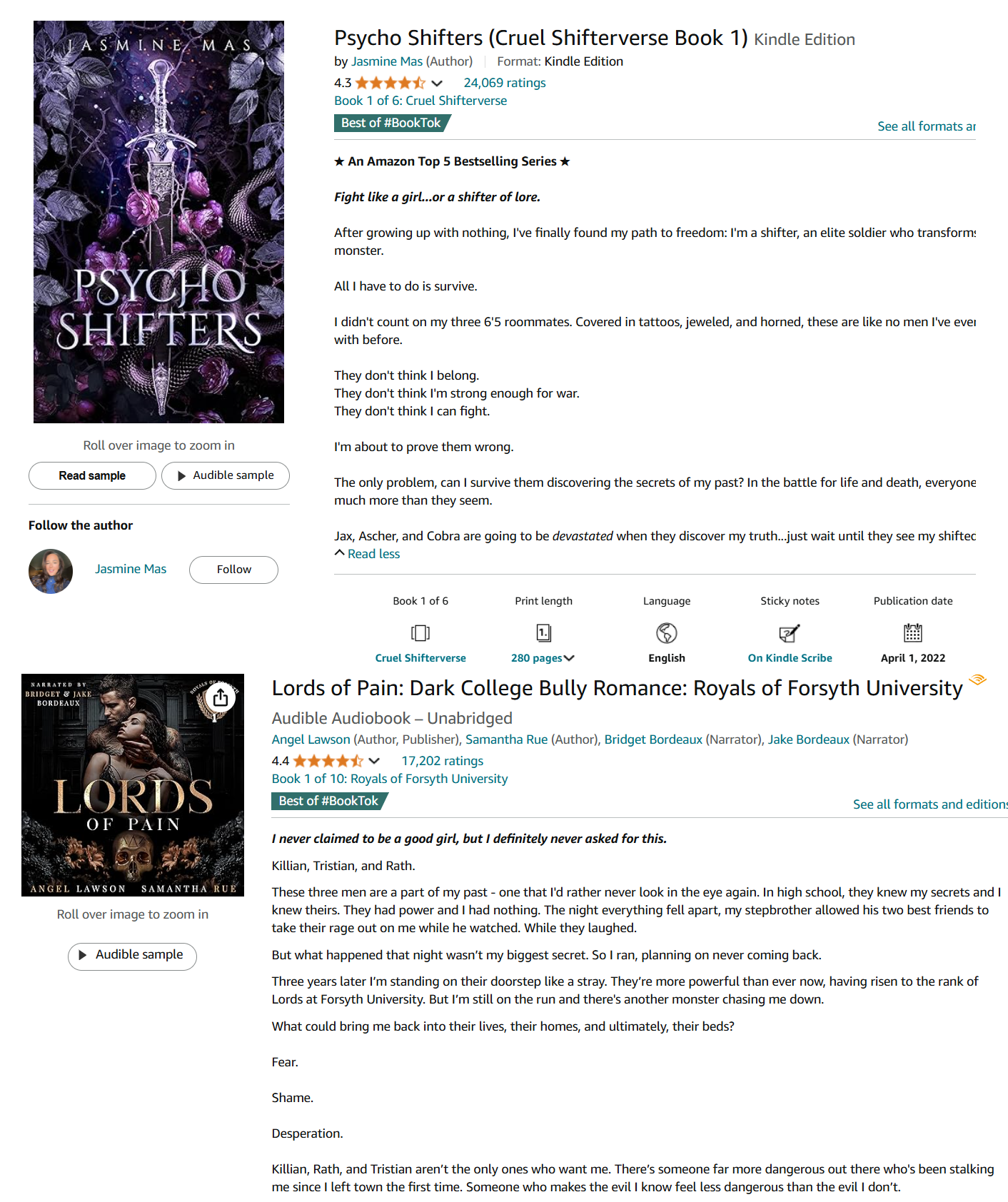
Task: Follow author Jasmine Mas
Action: pyautogui.click(x=233, y=570)
